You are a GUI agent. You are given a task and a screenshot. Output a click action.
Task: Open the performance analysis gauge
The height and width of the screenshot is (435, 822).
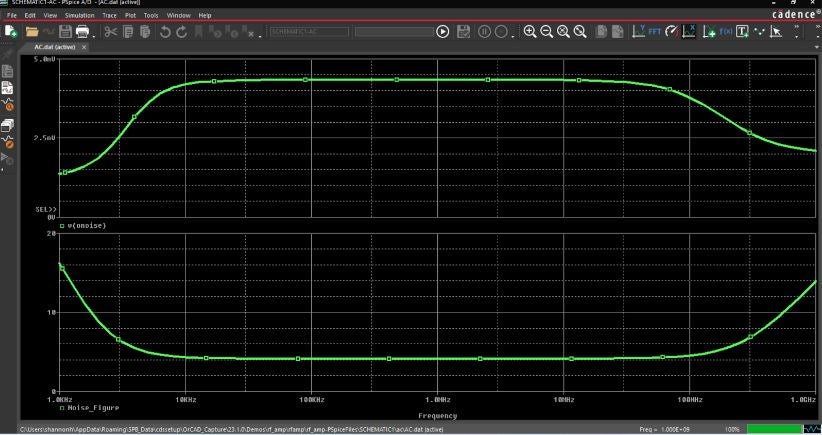(x=672, y=31)
